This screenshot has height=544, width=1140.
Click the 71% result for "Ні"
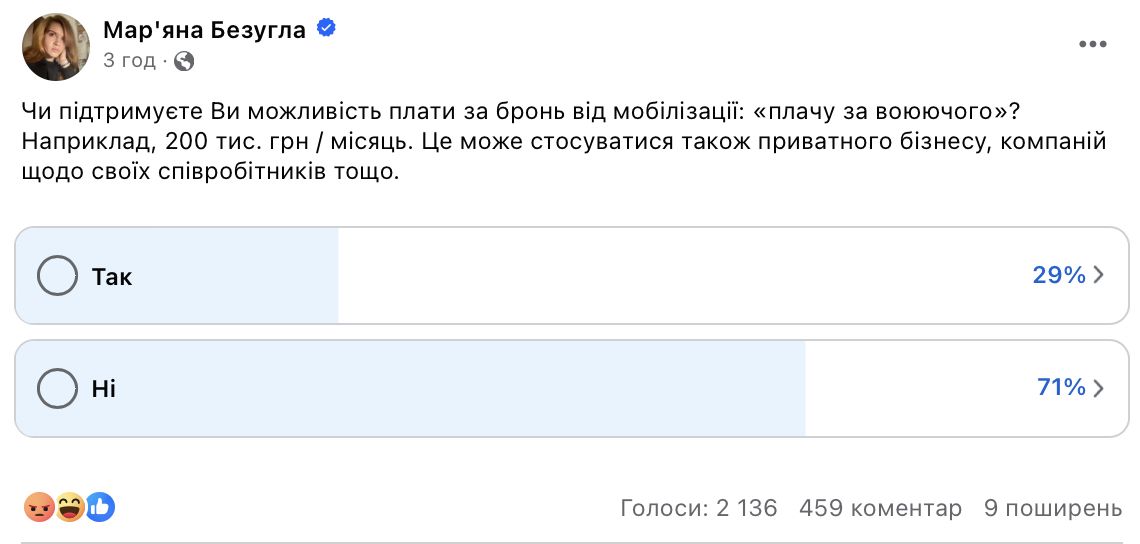(x=1060, y=388)
